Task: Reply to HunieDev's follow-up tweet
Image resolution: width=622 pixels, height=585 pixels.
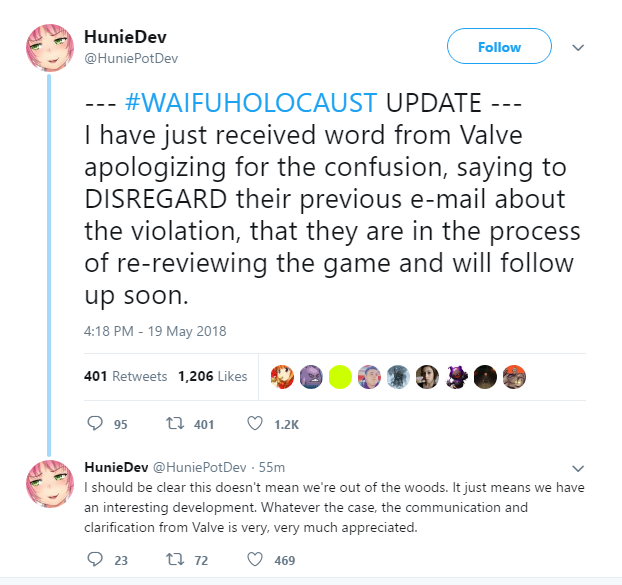Action: (x=95, y=559)
